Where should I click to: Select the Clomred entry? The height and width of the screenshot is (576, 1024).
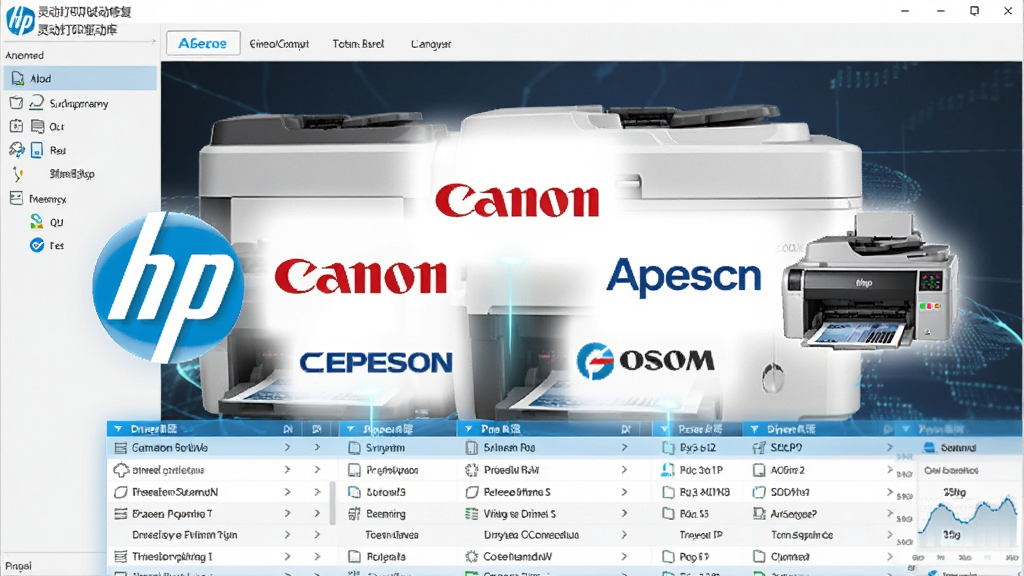coord(790,557)
